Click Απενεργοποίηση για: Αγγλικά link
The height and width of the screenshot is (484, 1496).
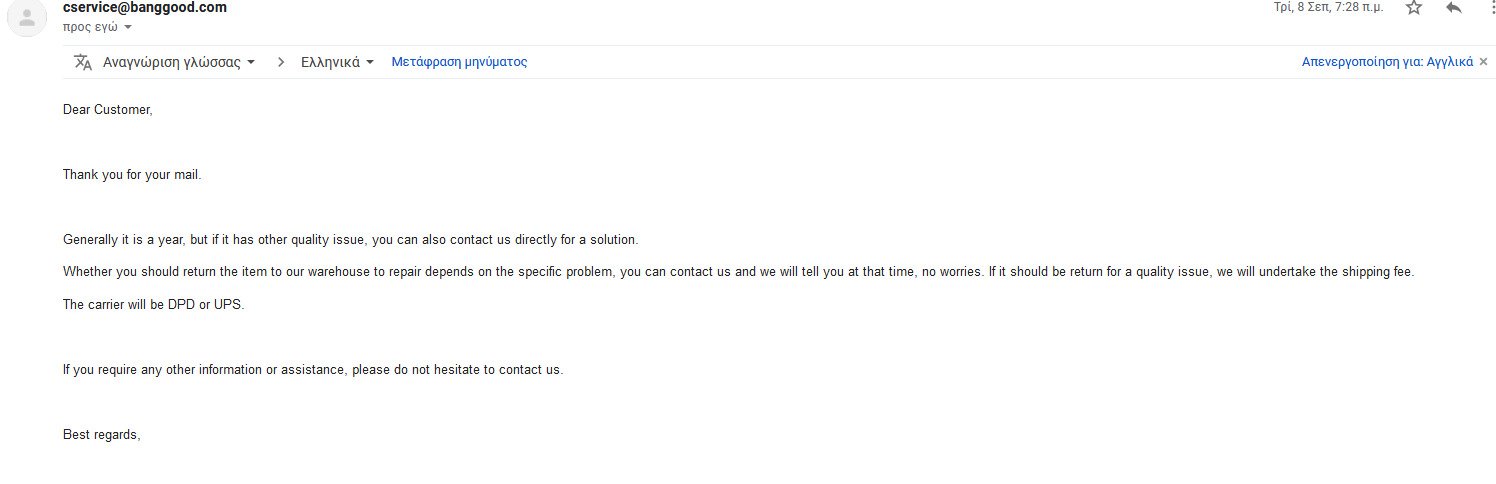(x=1387, y=62)
